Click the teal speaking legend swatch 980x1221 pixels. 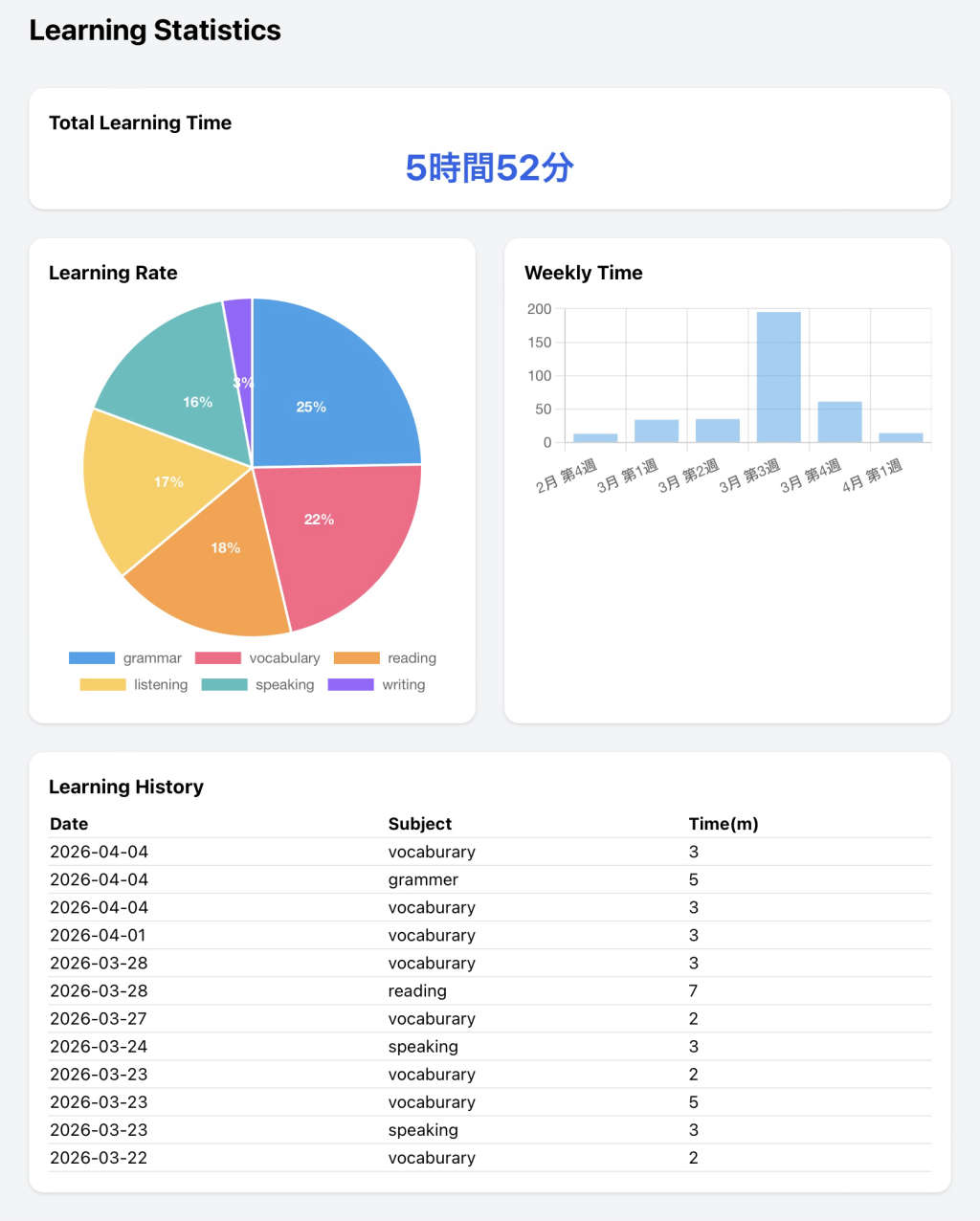[224, 685]
